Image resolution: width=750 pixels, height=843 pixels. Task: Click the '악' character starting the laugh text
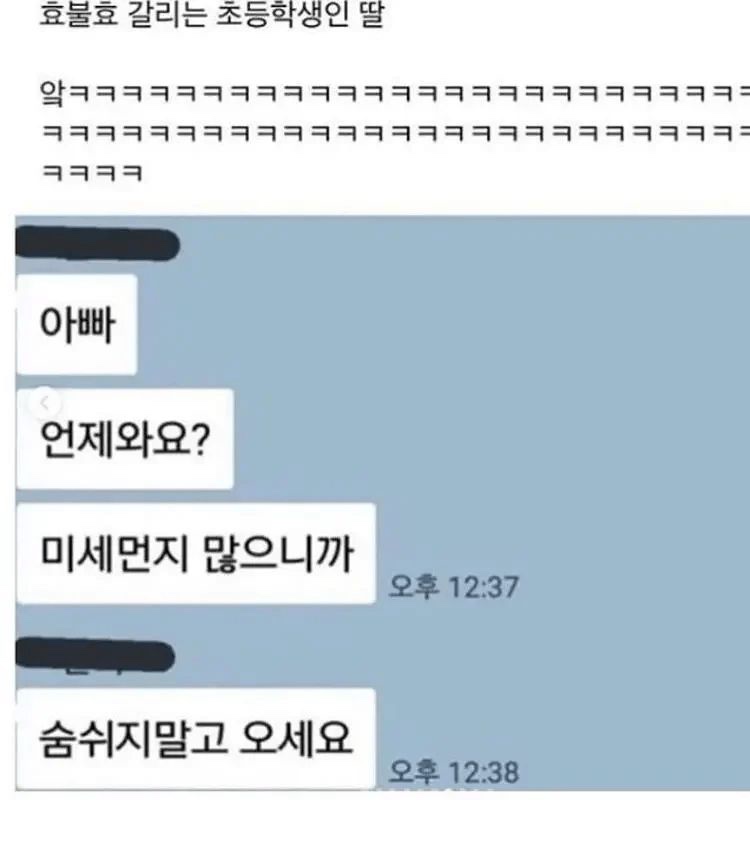pos(53,93)
